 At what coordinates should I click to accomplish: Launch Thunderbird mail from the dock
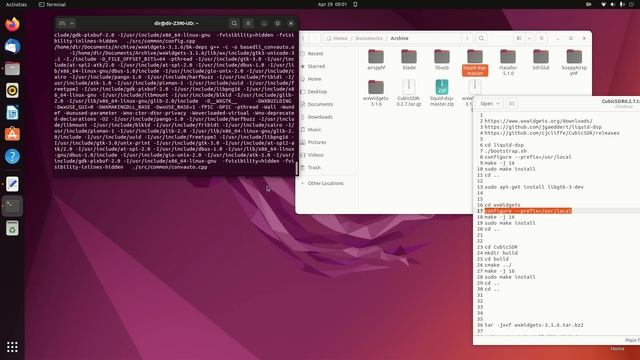coord(12,47)
